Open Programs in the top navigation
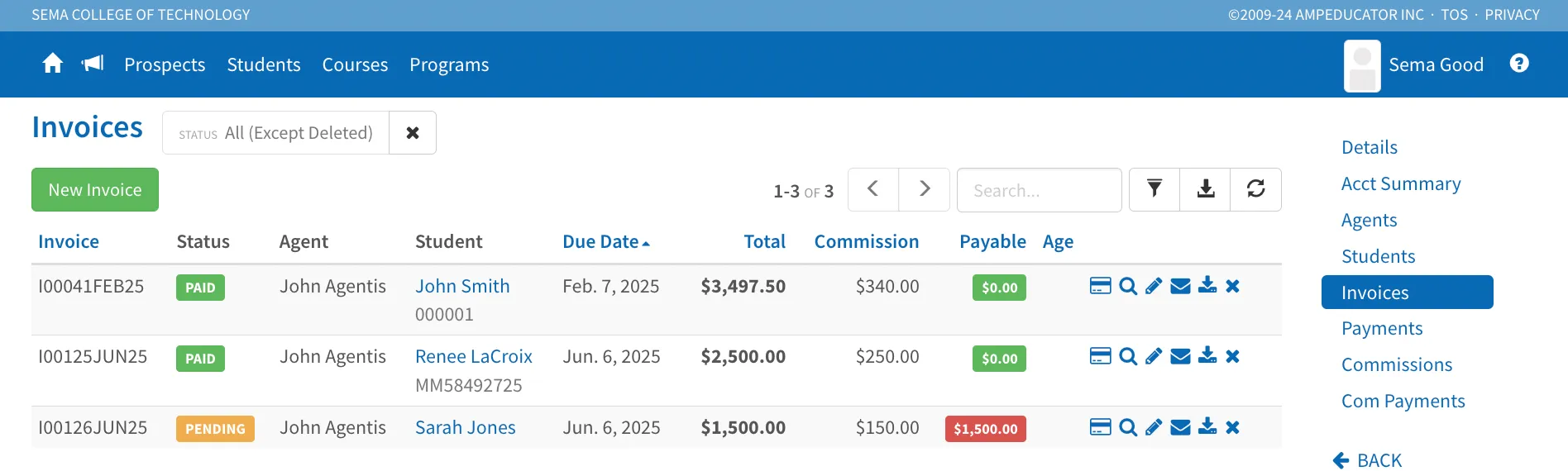The width and height of the screenshot is (1568, 471). coord(449,64)
